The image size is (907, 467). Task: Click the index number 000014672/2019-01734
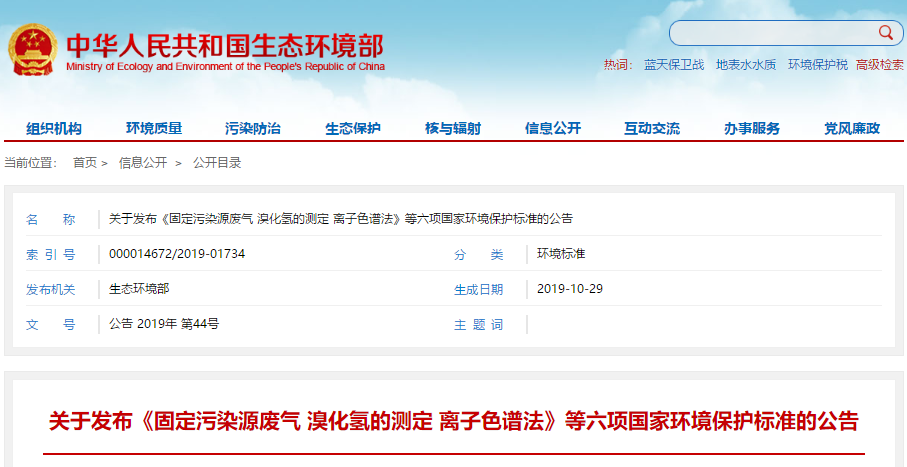[177, 253]
